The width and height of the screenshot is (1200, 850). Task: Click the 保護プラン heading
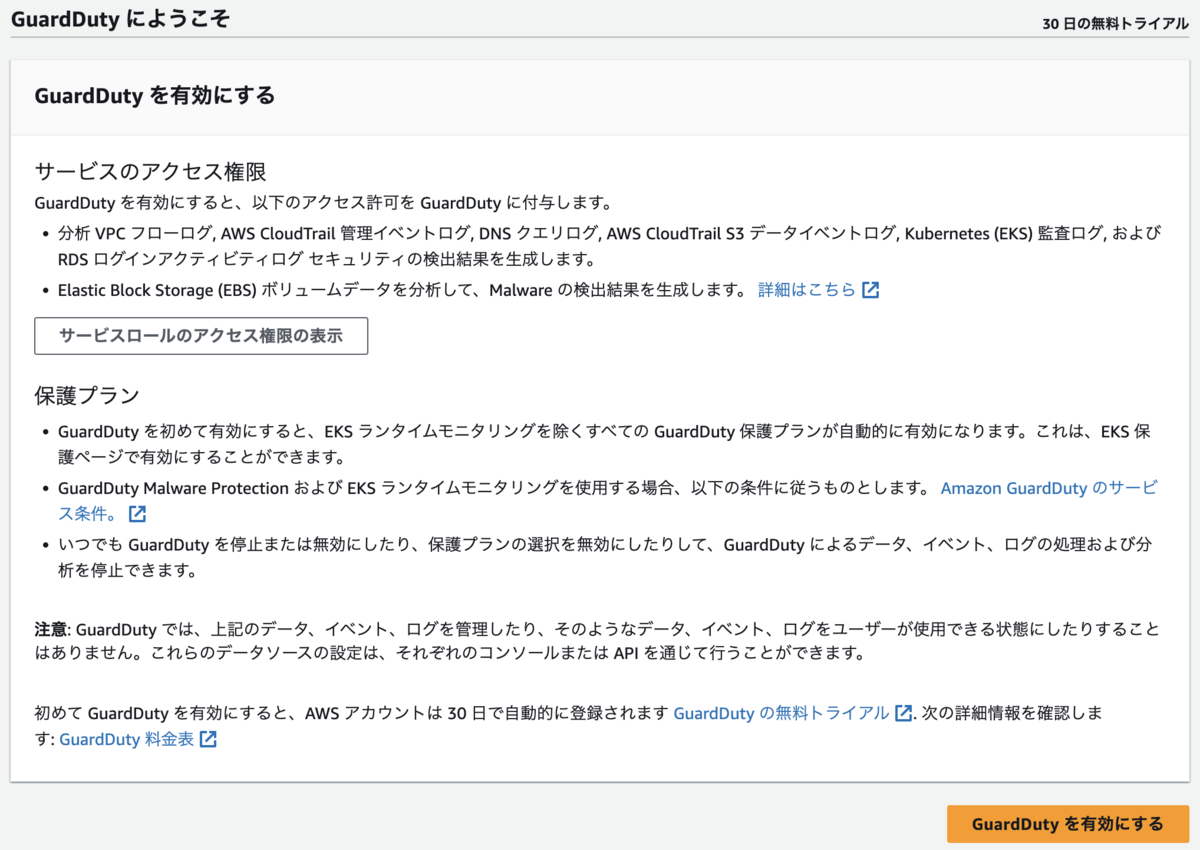coord(87,395)
